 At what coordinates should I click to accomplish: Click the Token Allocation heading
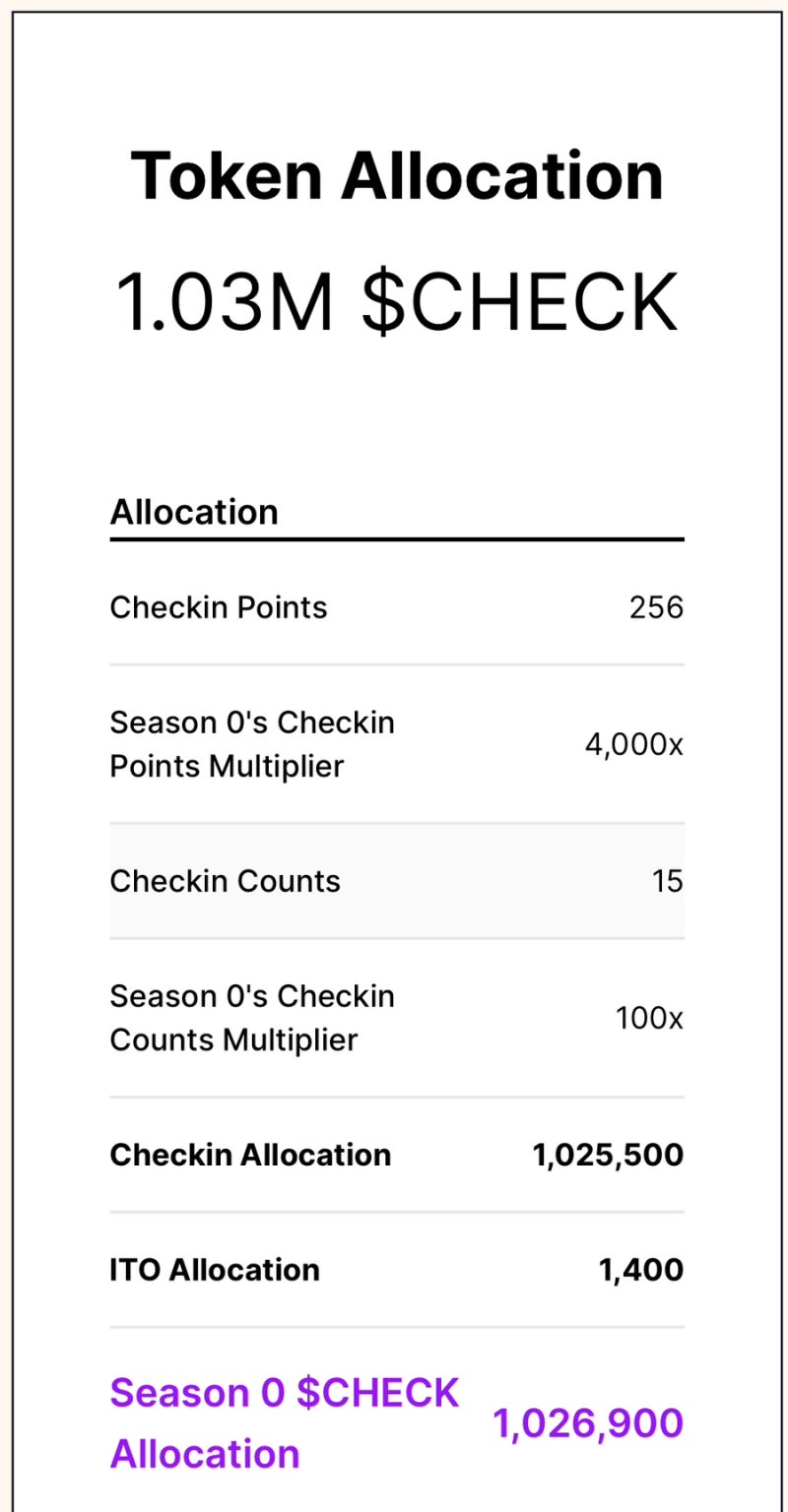396,176
